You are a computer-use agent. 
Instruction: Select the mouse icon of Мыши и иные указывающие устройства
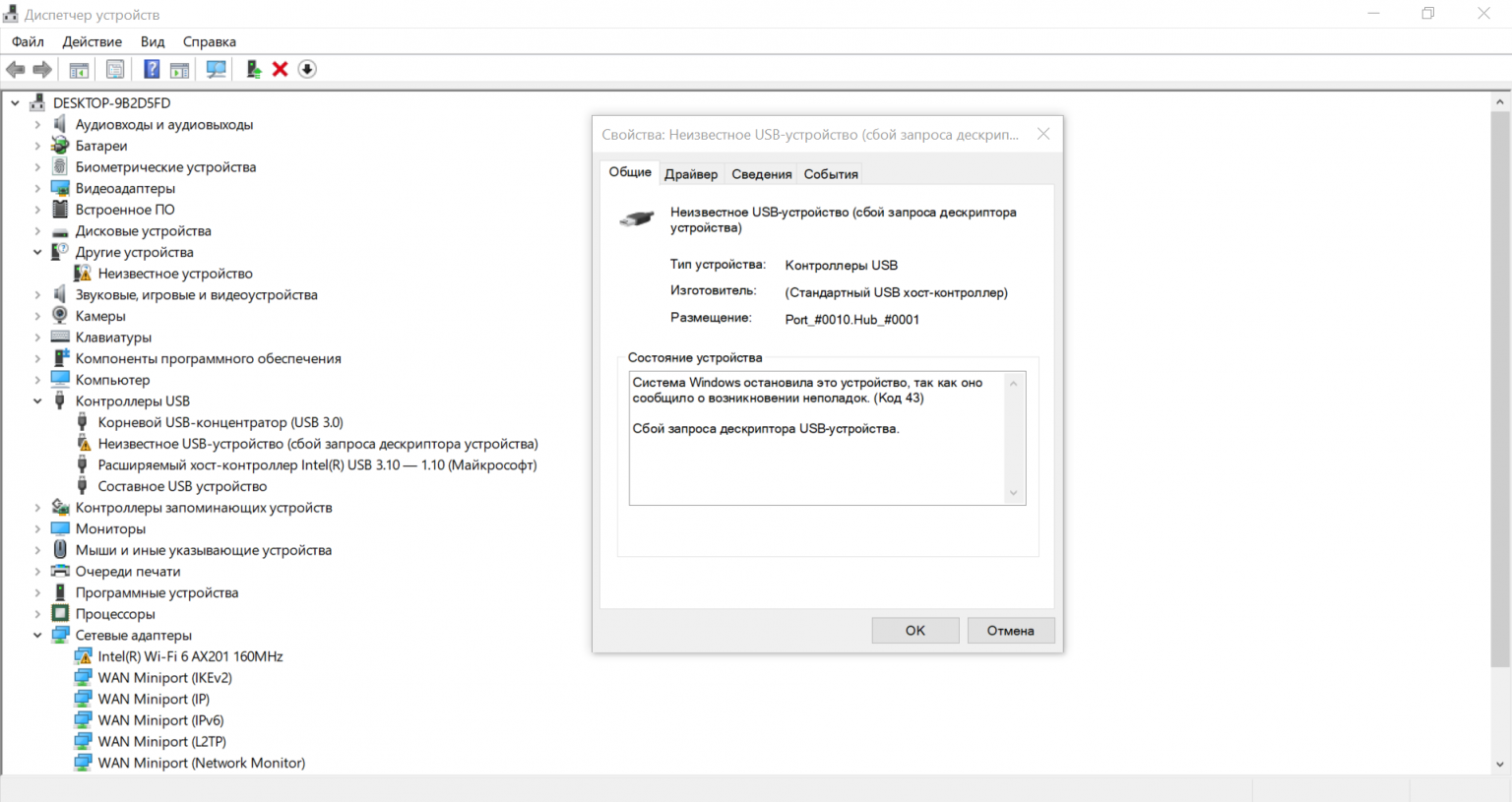click(x=60, y=550)
